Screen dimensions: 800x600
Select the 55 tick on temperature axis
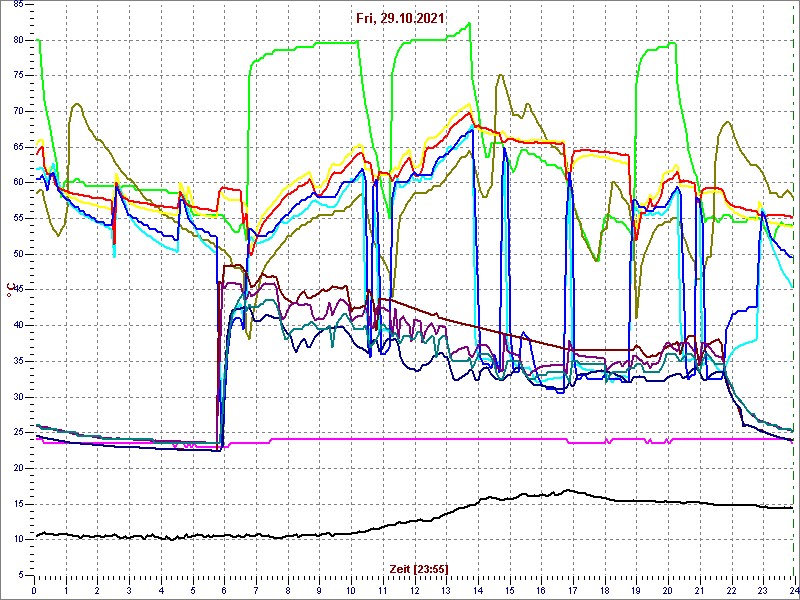(x=17, y=218)
